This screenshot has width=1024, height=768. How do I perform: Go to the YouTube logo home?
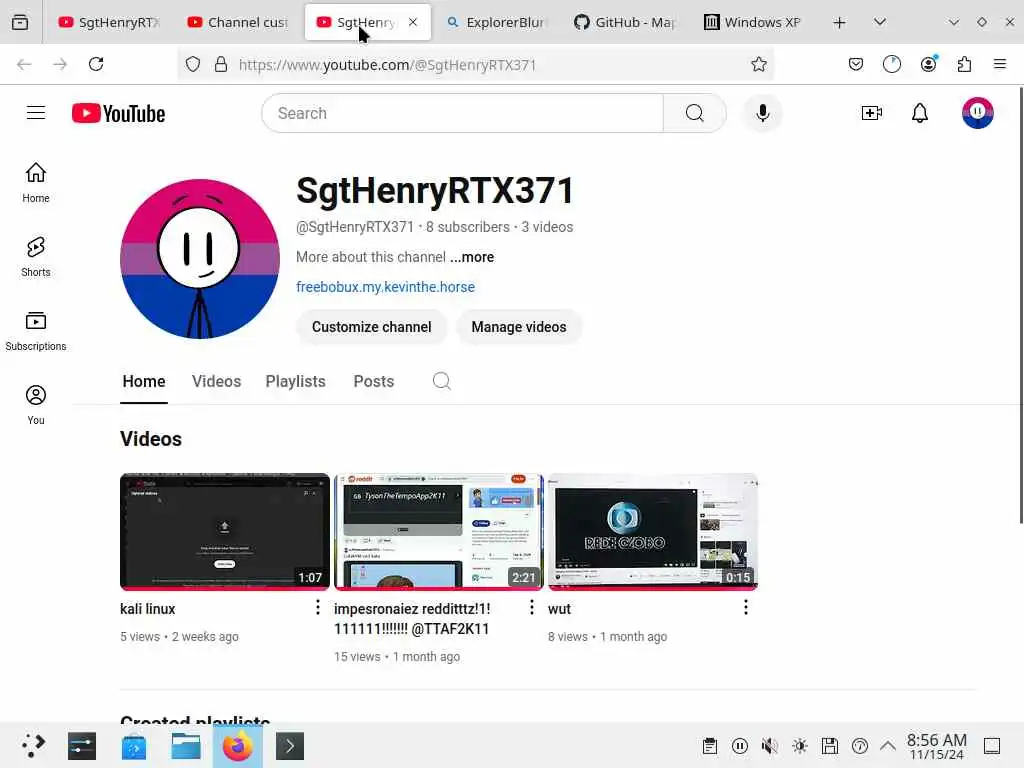pos(118,114)
